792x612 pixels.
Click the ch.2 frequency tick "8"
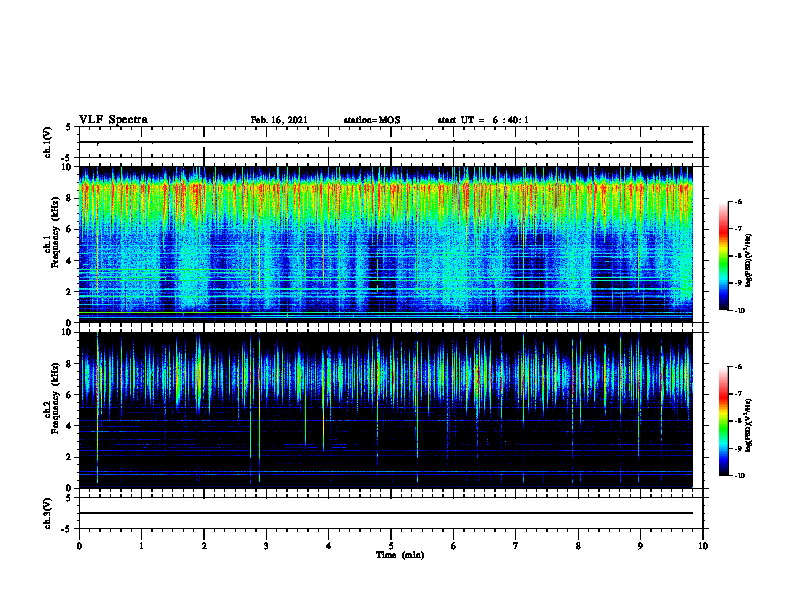pos(70,364)
